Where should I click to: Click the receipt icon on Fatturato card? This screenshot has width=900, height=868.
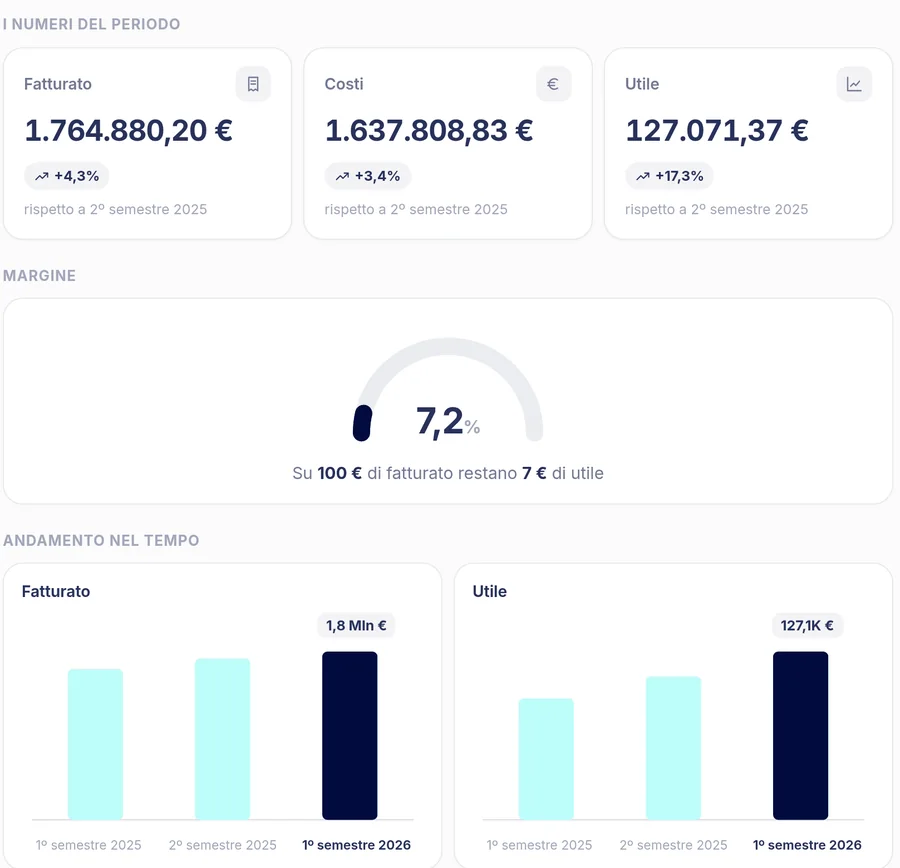click(253, 84)
